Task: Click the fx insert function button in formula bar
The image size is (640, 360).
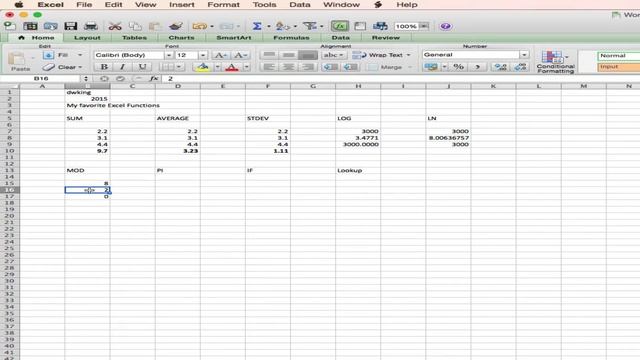Action: [x=153, y=78]
